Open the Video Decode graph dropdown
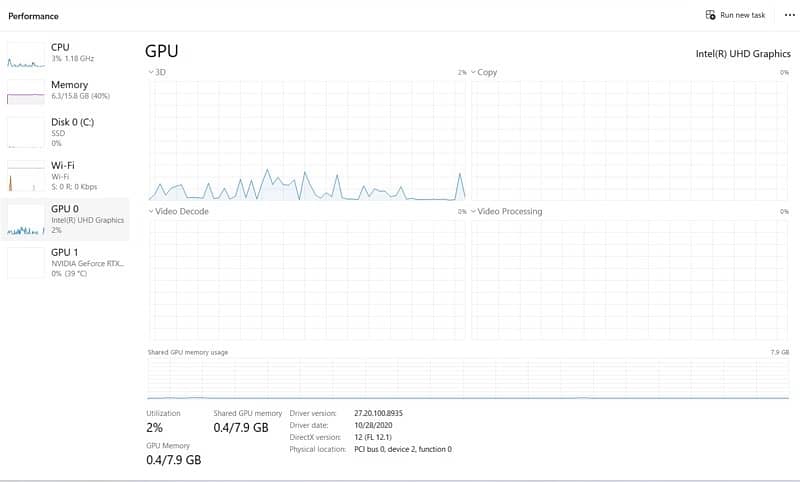This screenshot has width=800, height=482. tap(152, 212)
